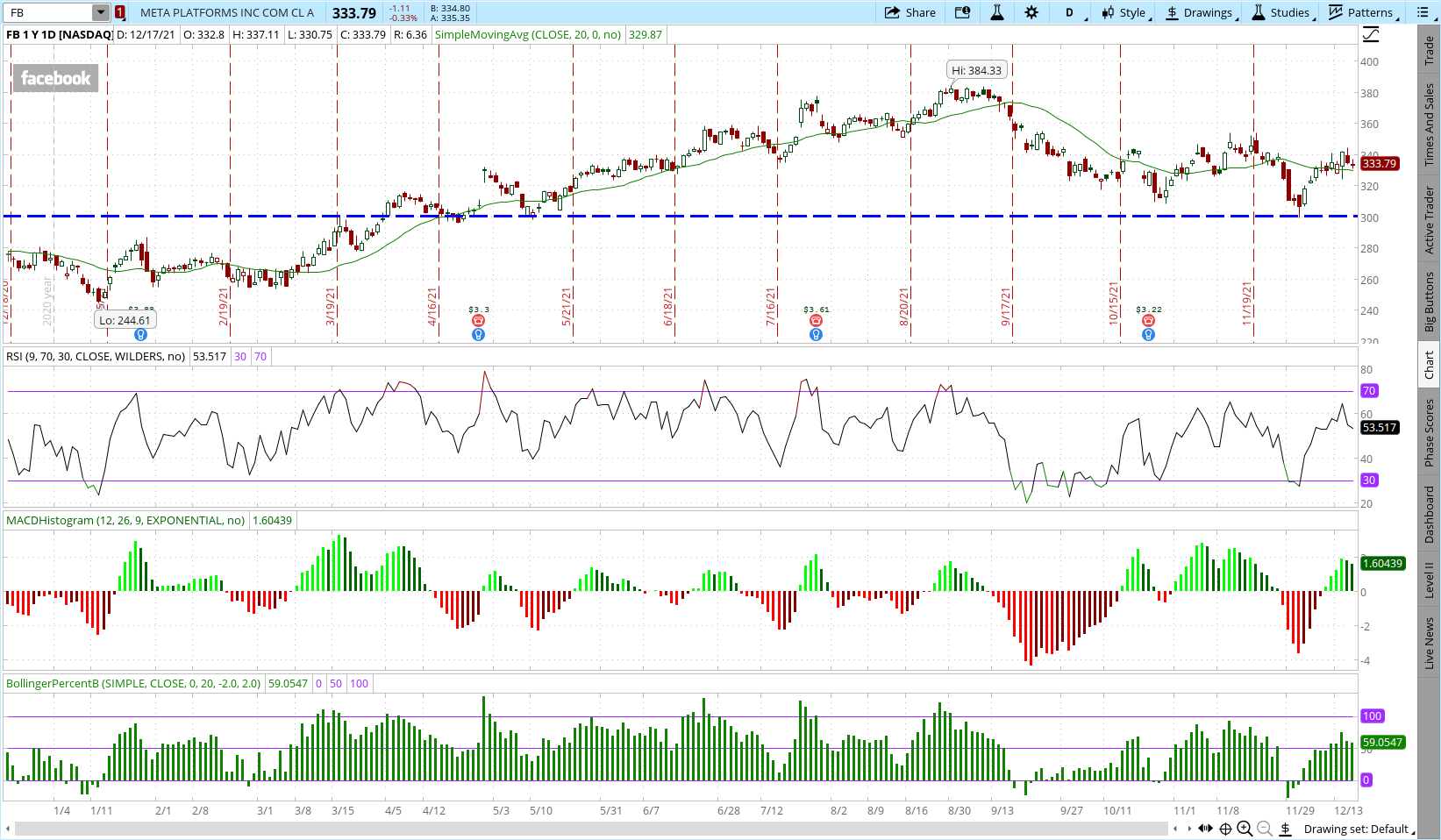The image size is (1441, 840).
Task: Click the curve icon above the price axis
Action: pyautogui.click(x=1371, y=35)
